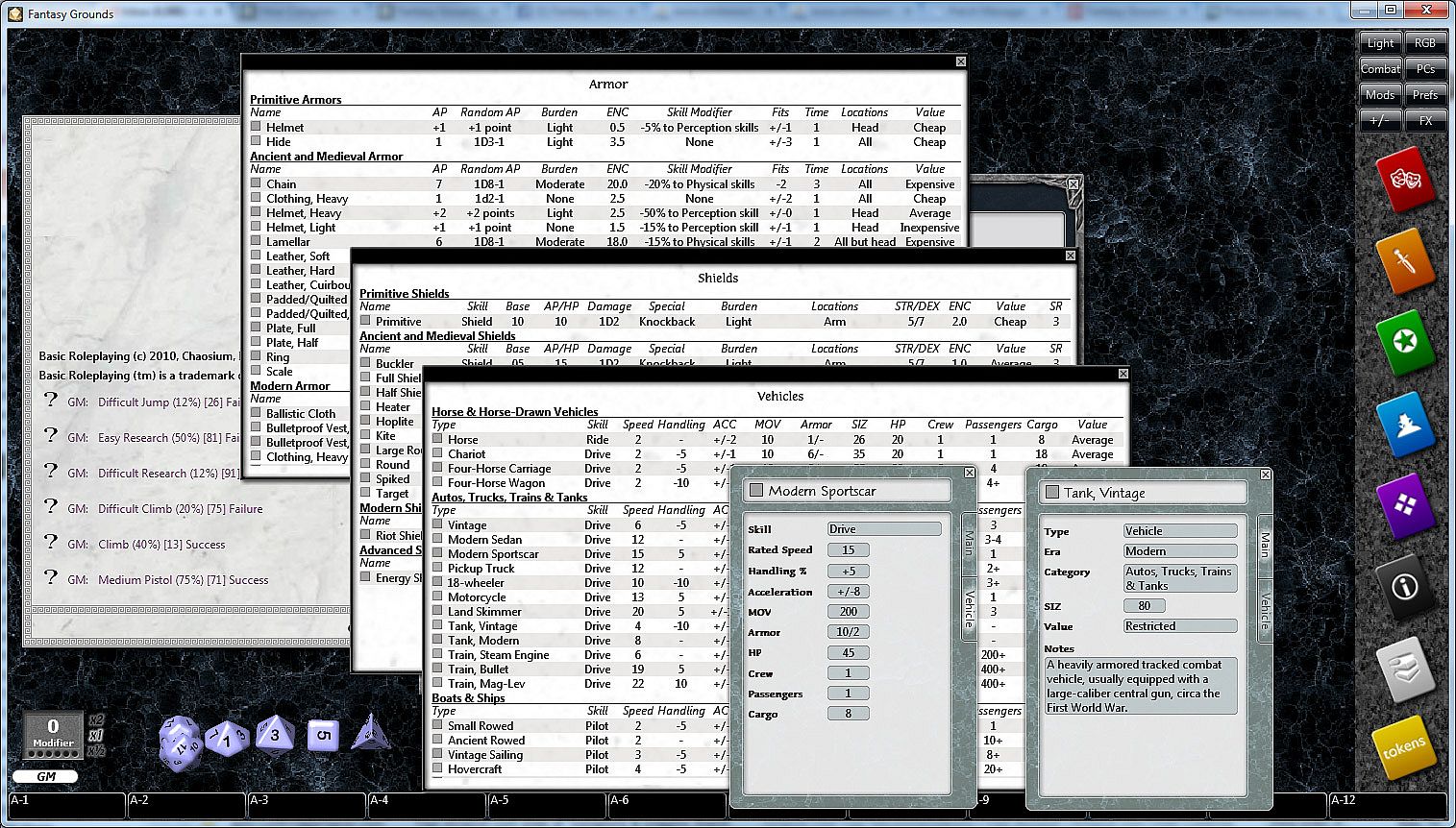Image resolution: width=1456 pixels, height=828 pixels.
Task: Click the Modifier box showing 0
Action: (53, 734)
